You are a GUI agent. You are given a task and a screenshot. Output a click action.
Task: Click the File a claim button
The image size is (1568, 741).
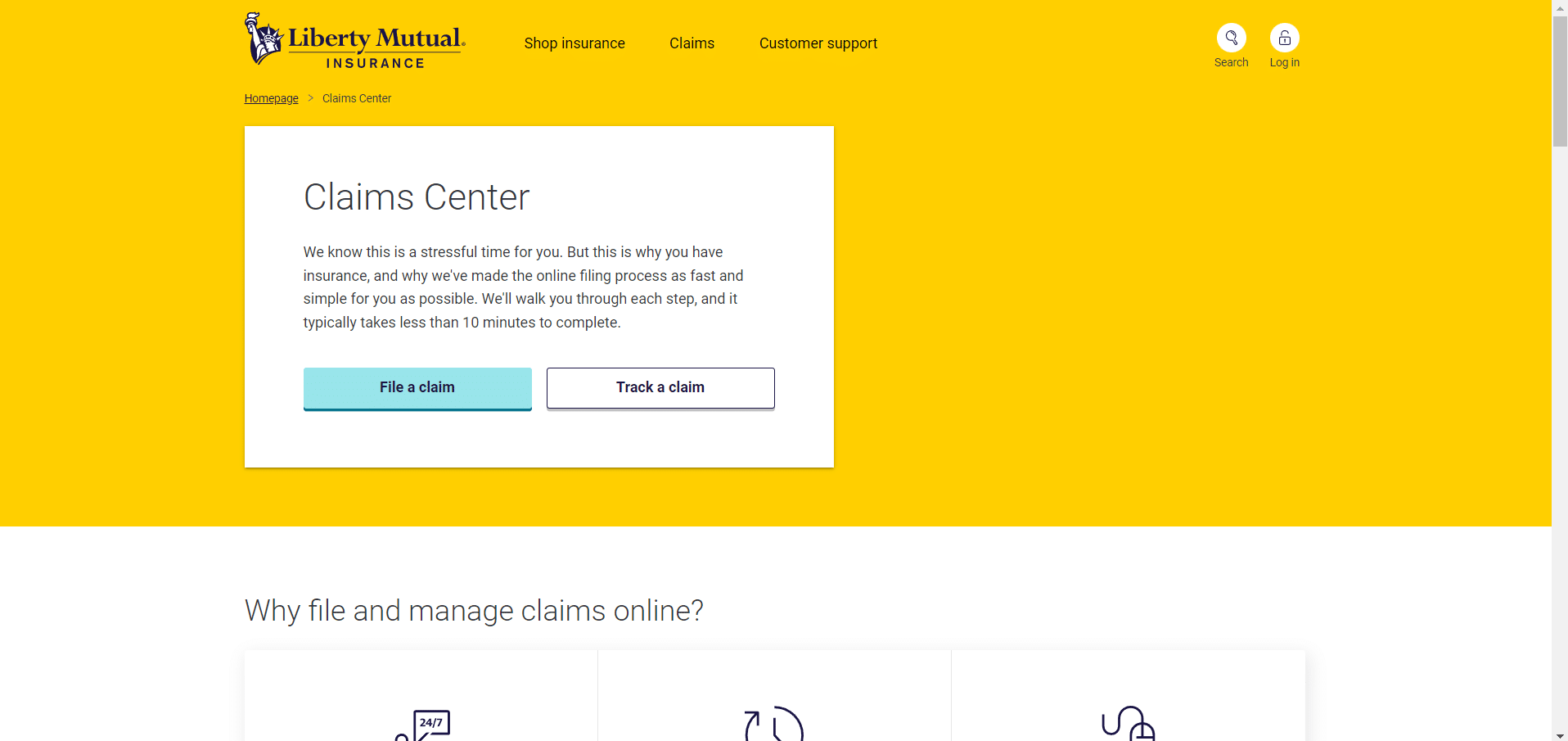pyautogui.click(x=417, y=387)
